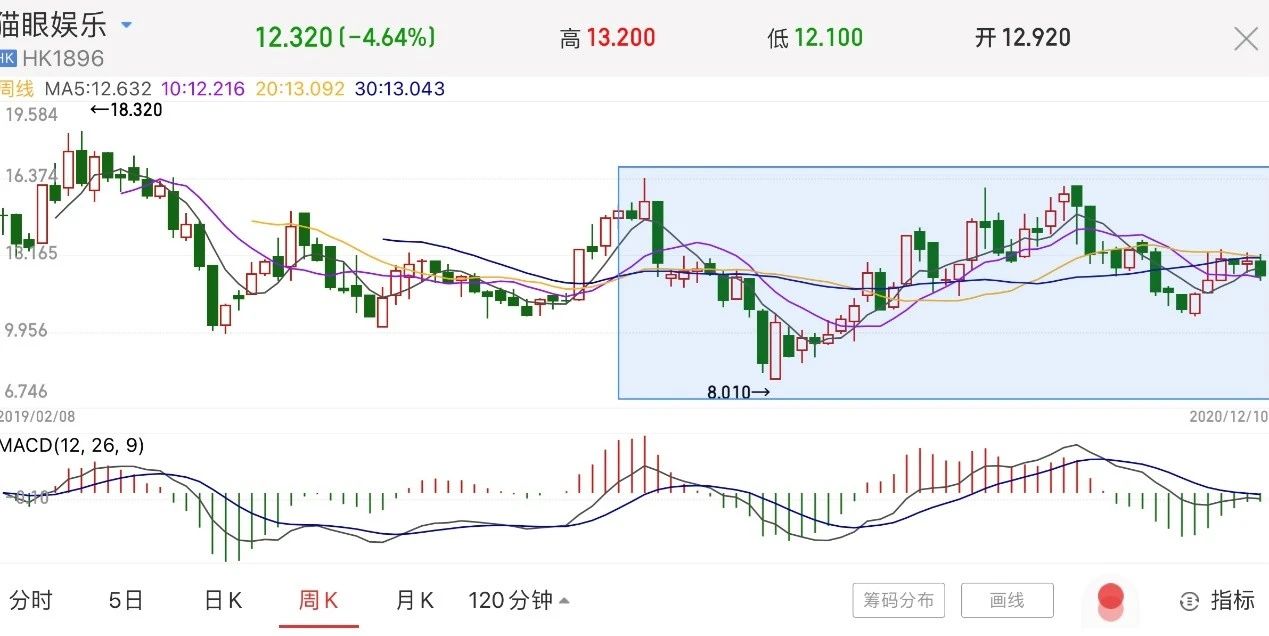
Task: Click the MA30 navy 13.043 label
Action: (399, 89)
